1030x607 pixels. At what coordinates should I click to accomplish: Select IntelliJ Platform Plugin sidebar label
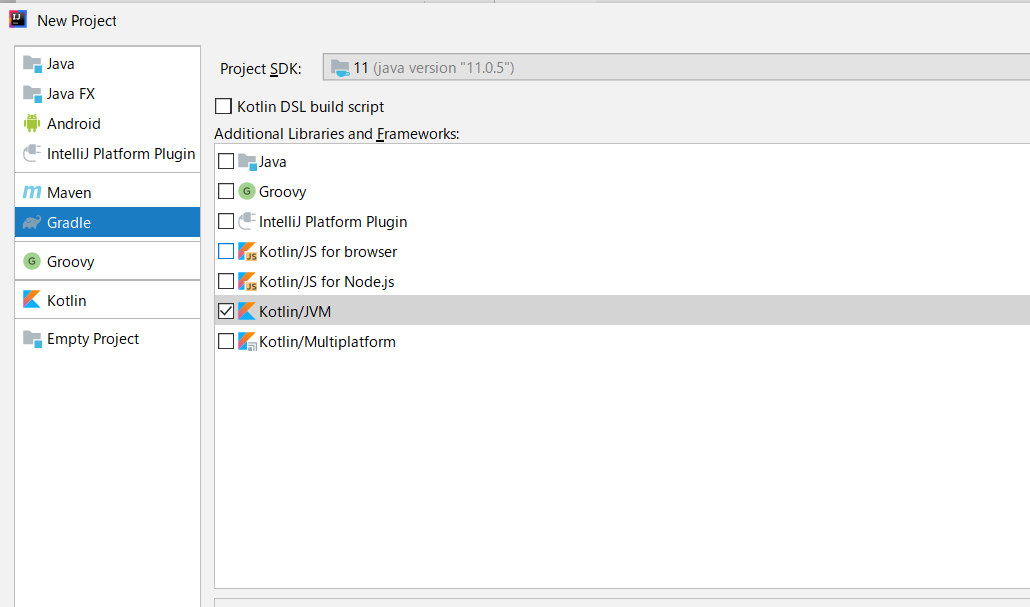click(x=121, y=154)
